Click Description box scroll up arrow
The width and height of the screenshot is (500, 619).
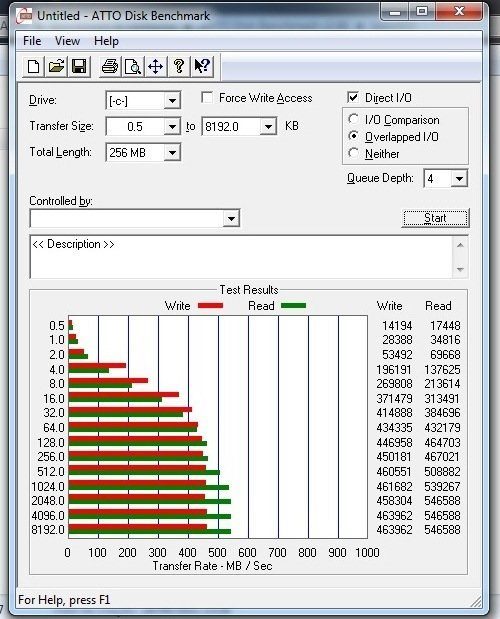click(x=460, y=245)
